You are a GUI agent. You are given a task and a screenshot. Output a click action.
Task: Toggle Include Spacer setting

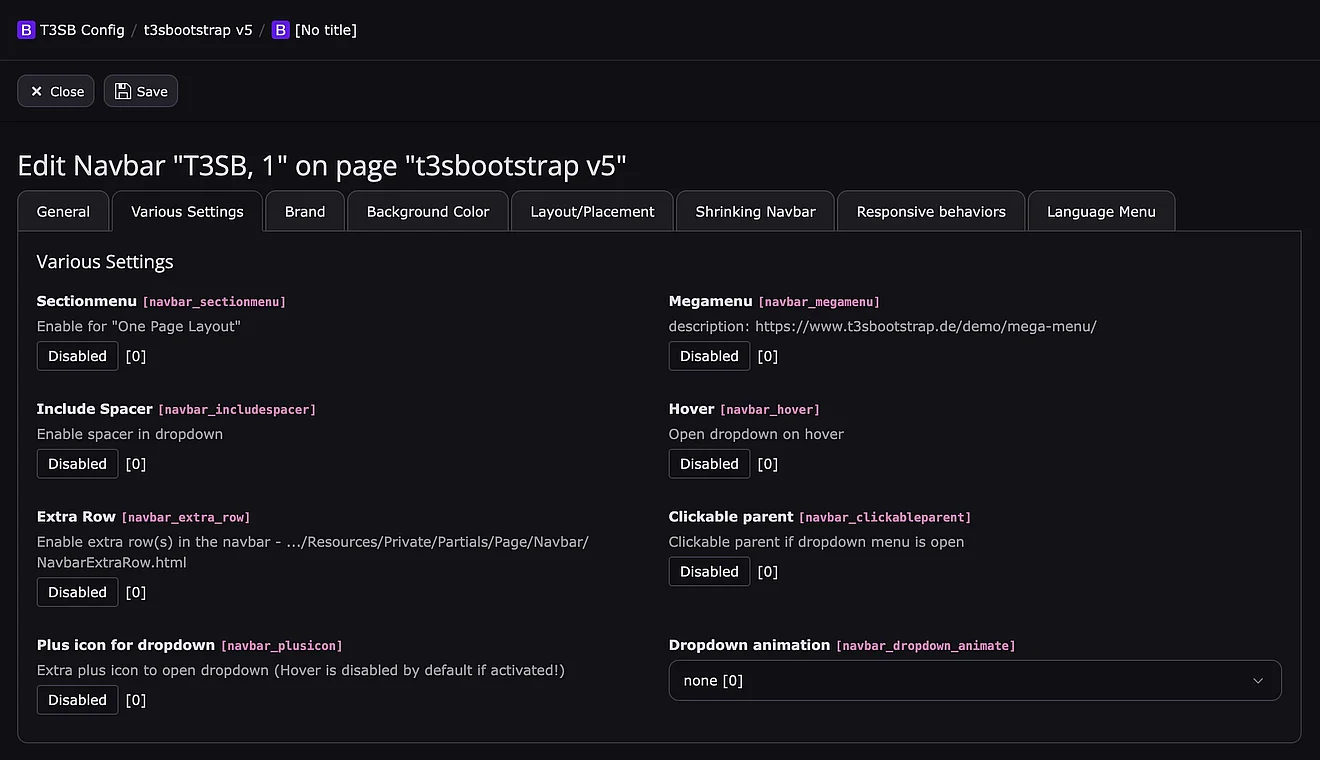[77, 464]
